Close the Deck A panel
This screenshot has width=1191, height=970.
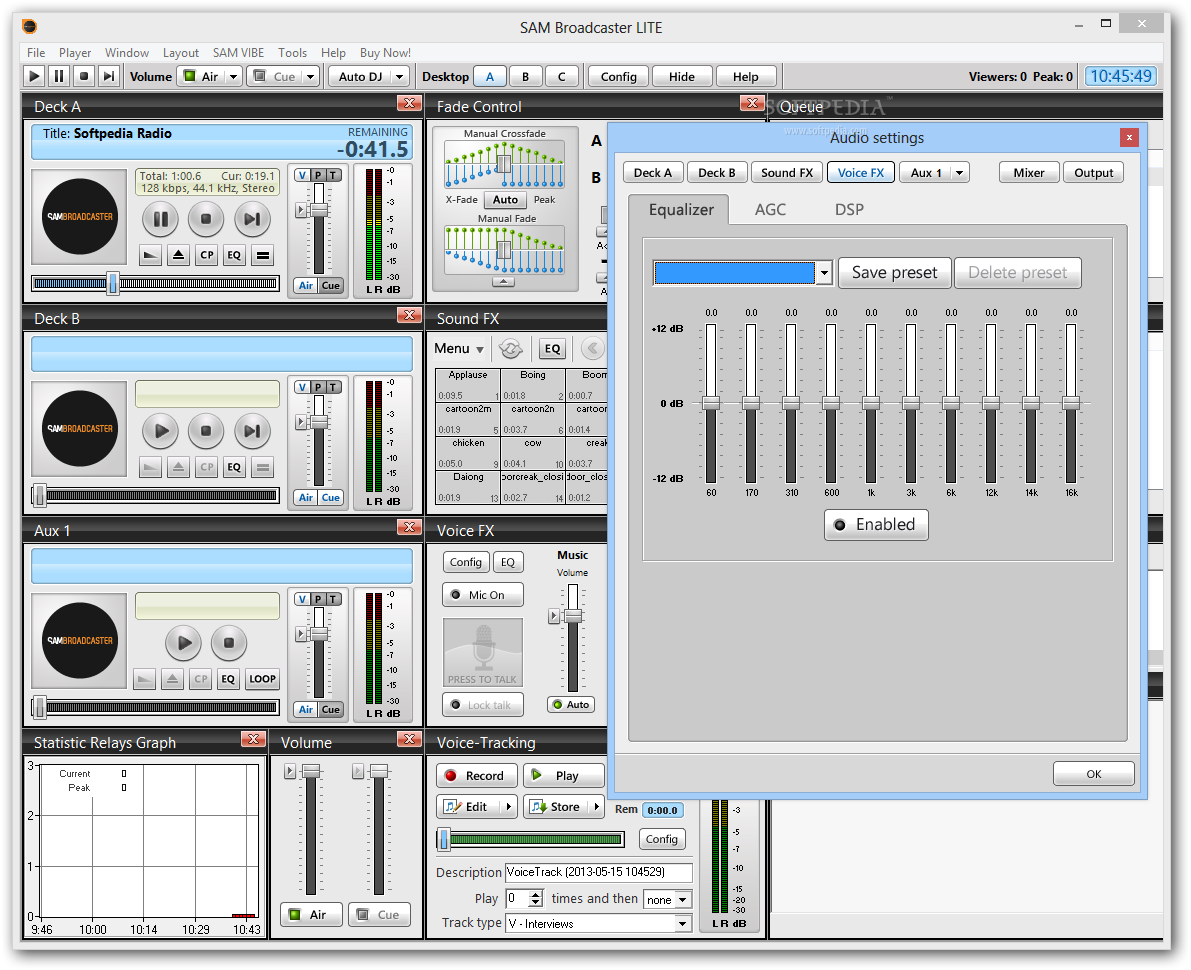[x=409, y=103]
